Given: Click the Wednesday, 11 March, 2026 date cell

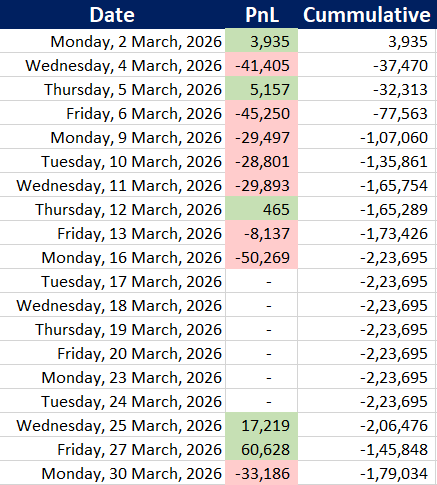Looking at the screenshot, I should coord(113,185).
